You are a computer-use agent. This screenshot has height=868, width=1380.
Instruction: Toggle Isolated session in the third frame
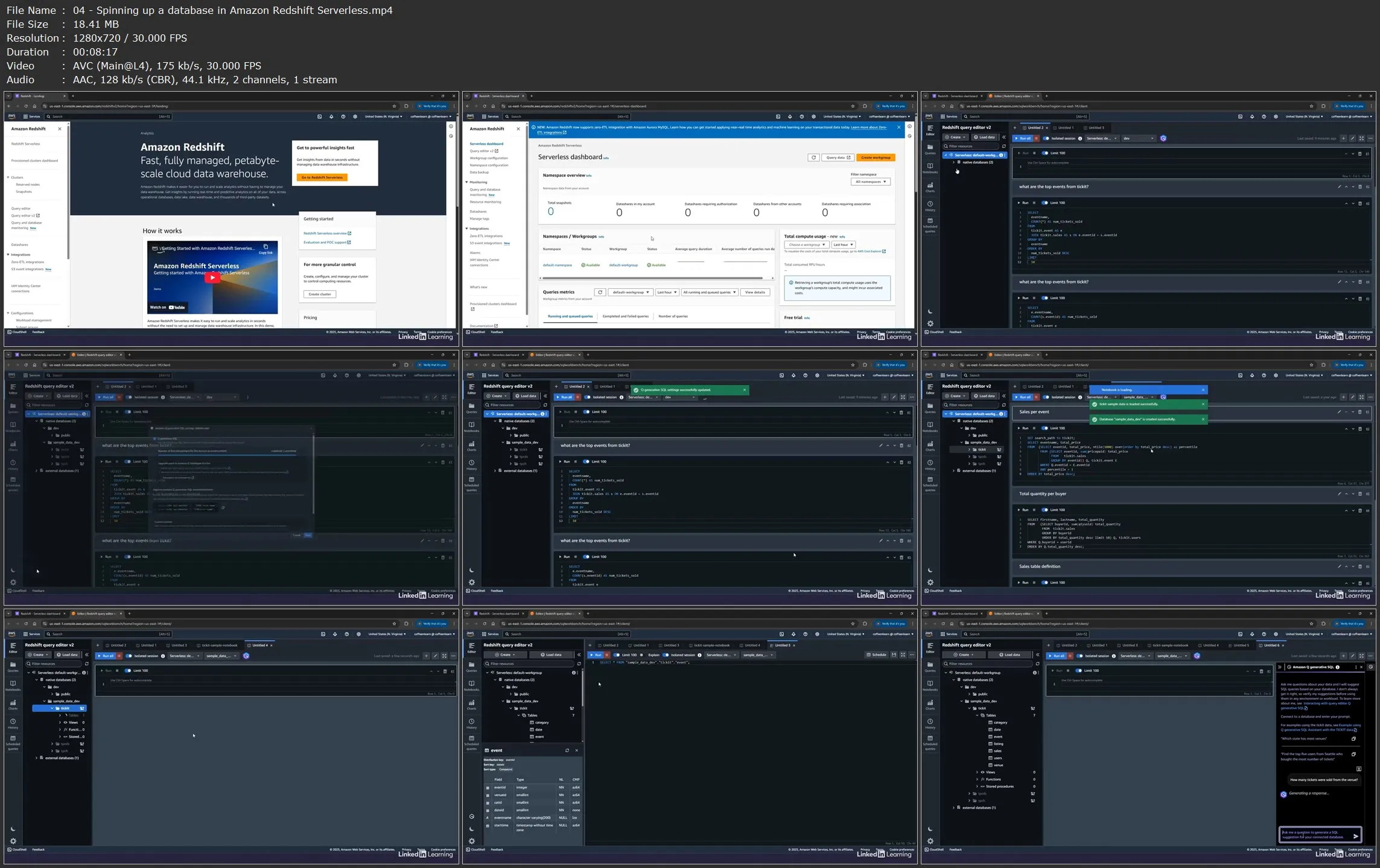pyautogui.click(x=1046, y=138)
